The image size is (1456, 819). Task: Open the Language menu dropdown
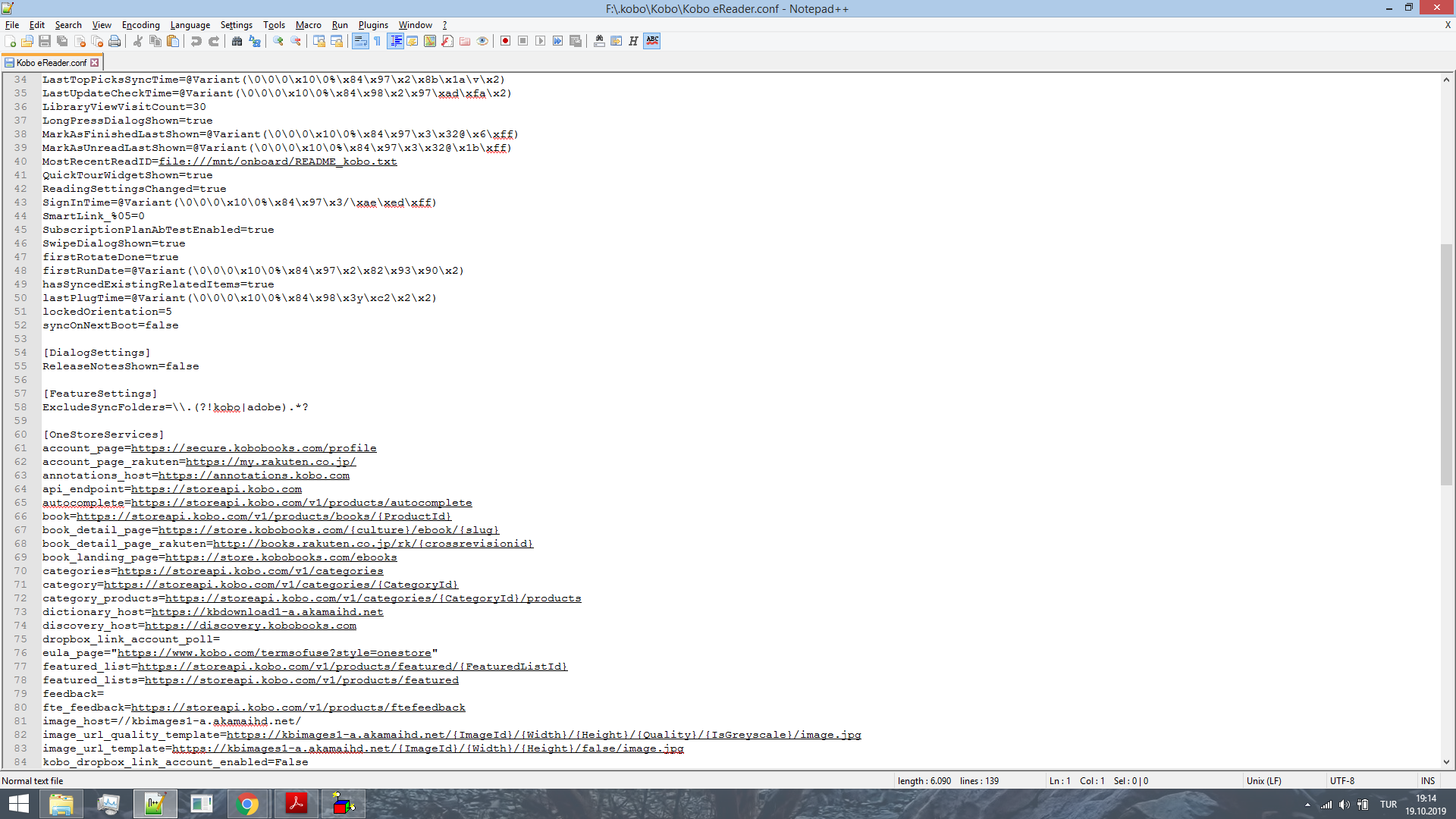pyautogui.click(x=190, y=25)
